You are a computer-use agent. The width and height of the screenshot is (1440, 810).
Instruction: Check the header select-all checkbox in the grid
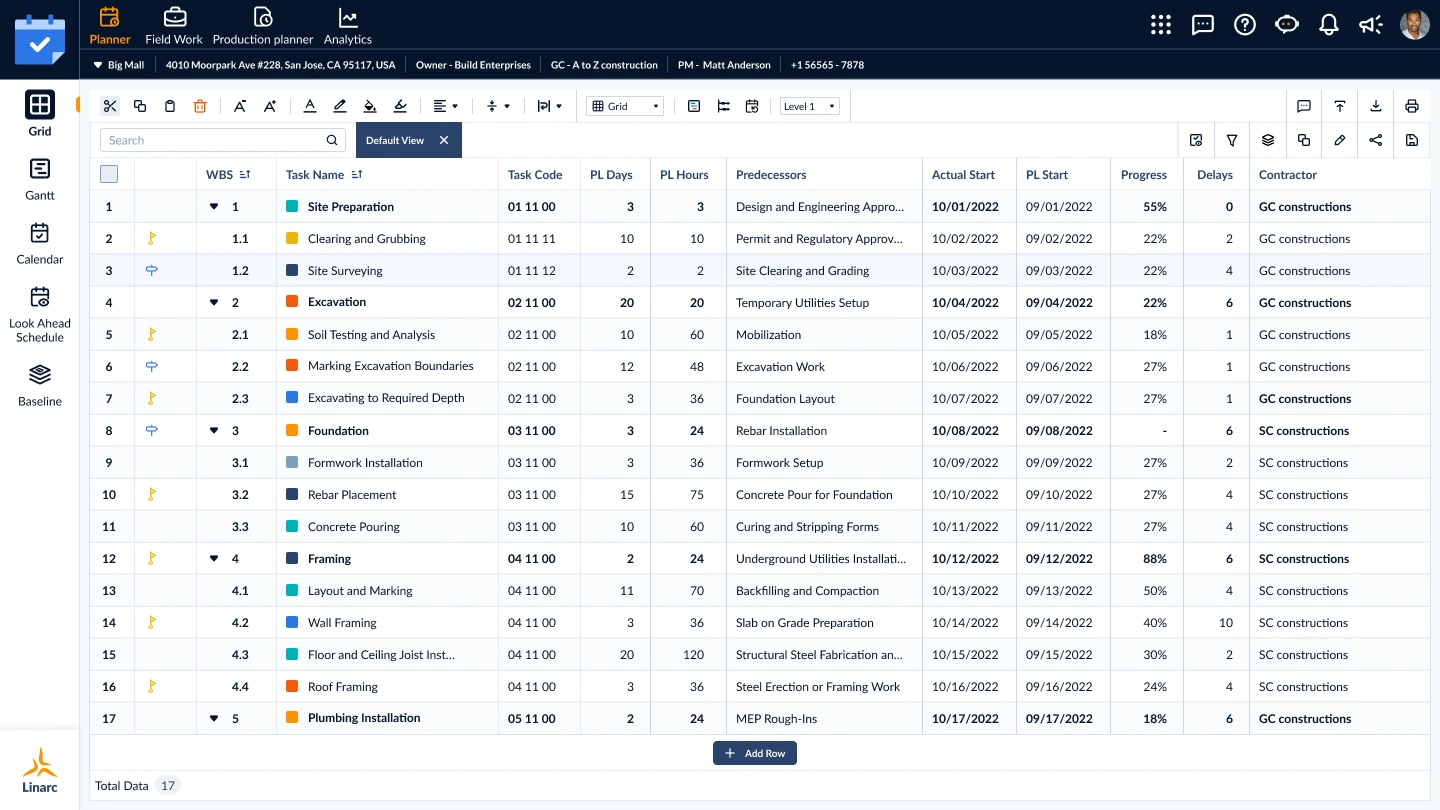(x=109, y=173)
